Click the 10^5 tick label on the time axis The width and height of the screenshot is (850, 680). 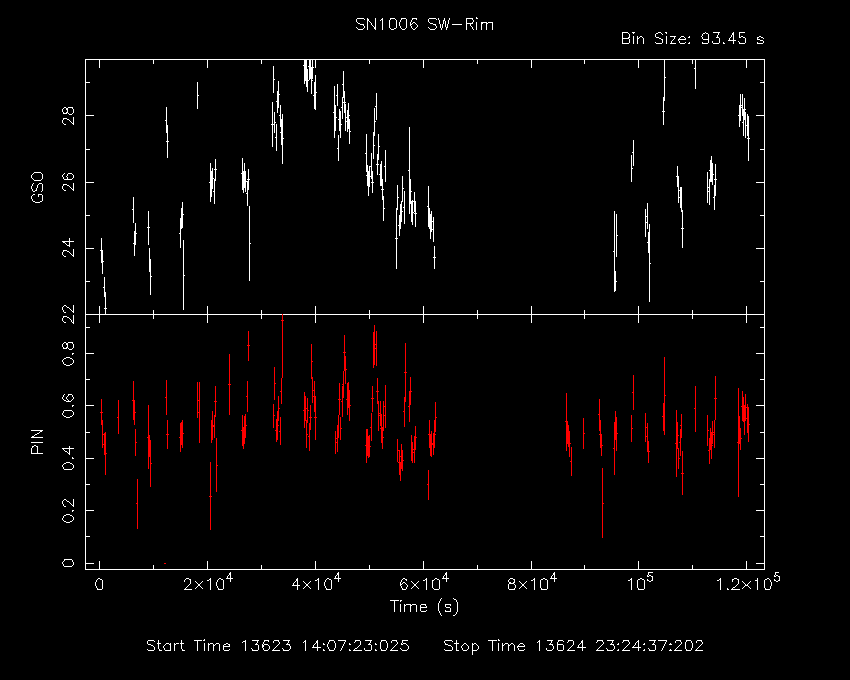(x=640, y=583)
